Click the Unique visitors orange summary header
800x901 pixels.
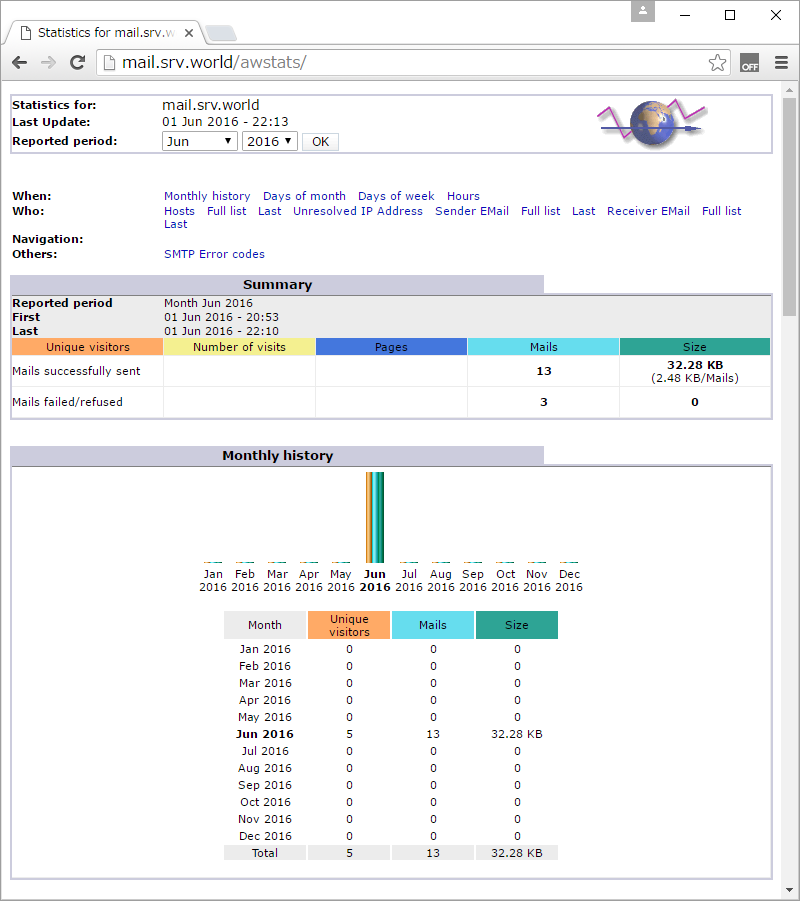coord(87,347)
